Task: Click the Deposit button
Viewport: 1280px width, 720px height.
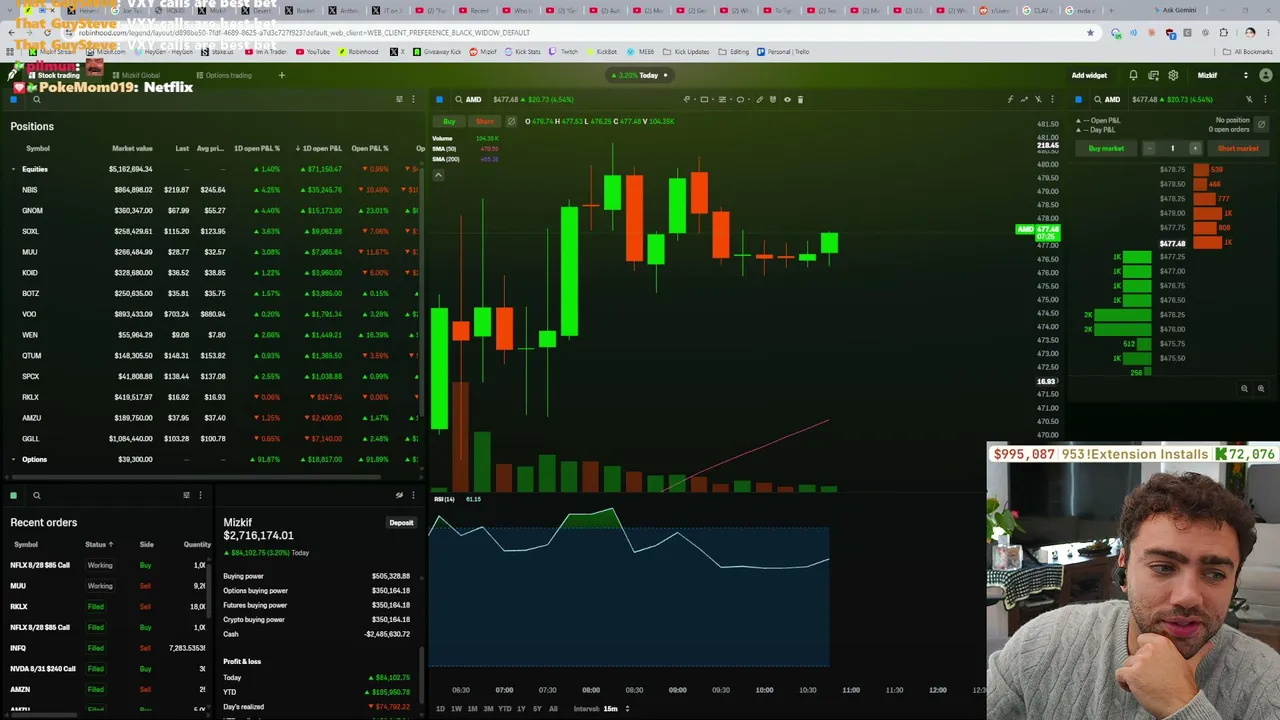Action: coord(401,523)
